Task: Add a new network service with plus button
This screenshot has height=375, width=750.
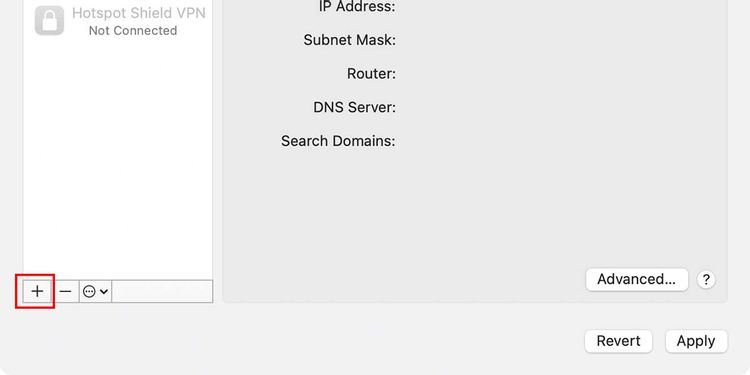Action: click(37, 291)
